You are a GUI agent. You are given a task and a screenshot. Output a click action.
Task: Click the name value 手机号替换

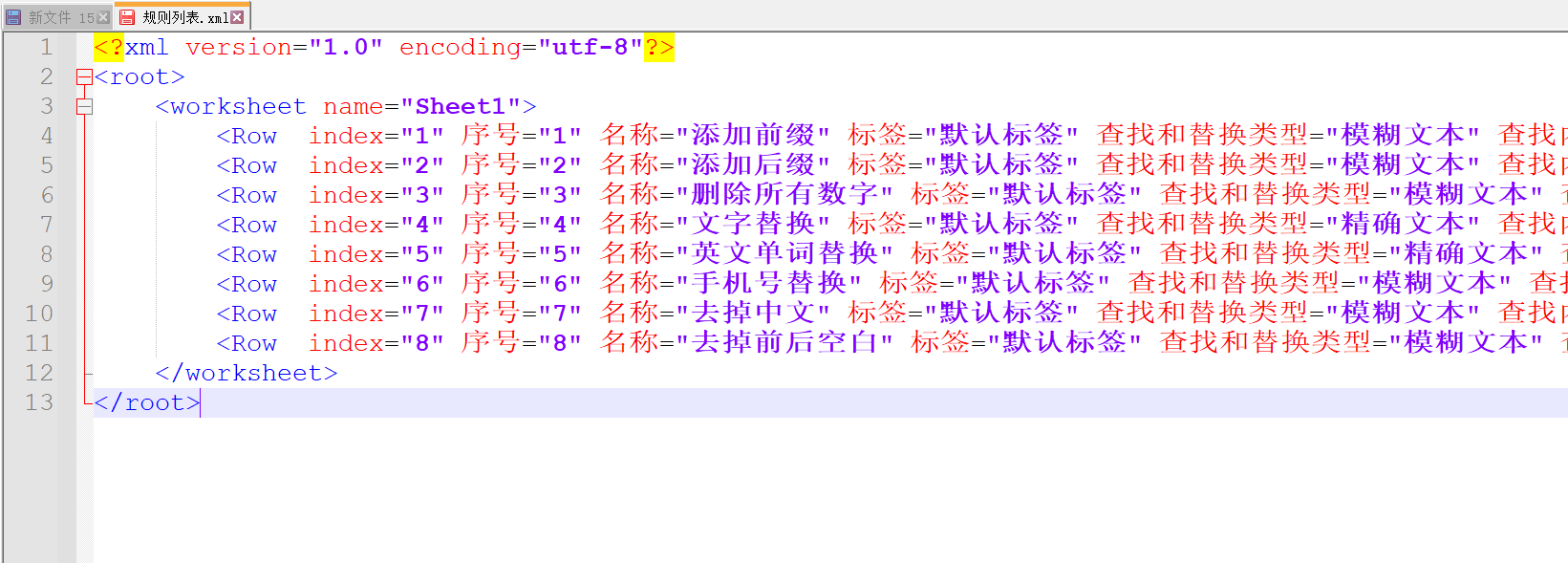point(769,284)
